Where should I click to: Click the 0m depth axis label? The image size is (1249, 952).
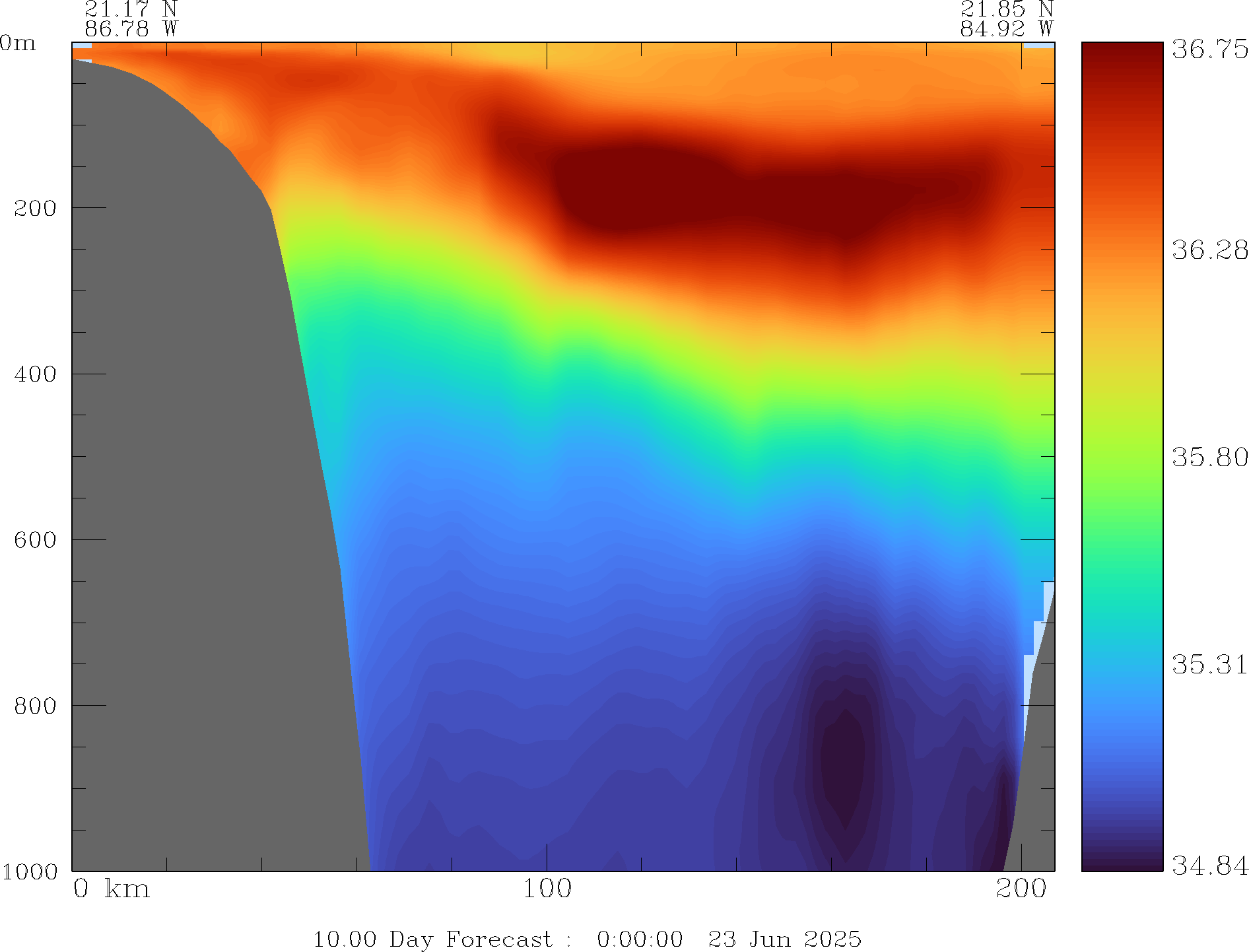pyautogui.click(x=18, y=44)
